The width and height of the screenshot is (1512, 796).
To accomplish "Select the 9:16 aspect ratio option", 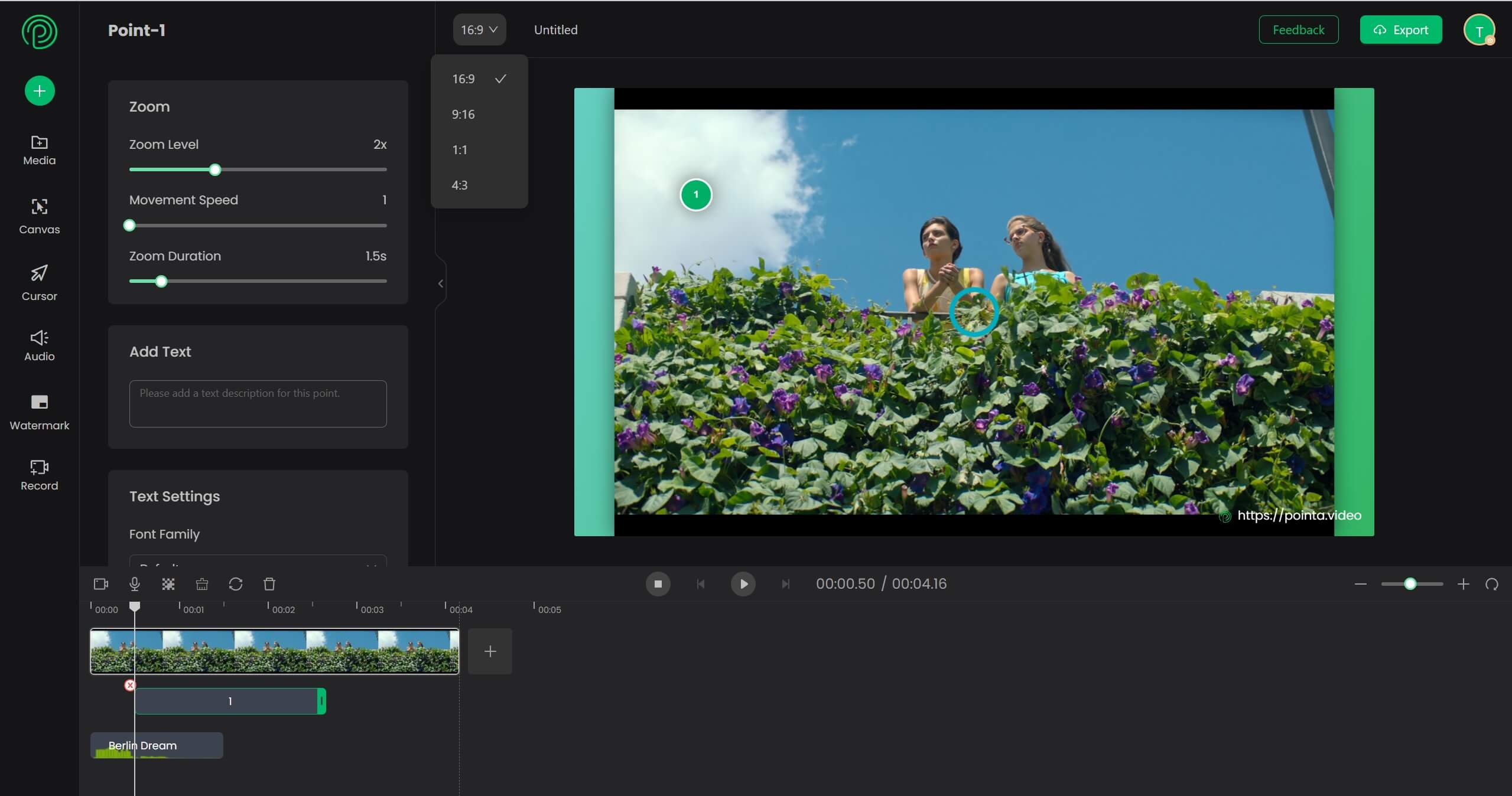I will click(463, 114).
